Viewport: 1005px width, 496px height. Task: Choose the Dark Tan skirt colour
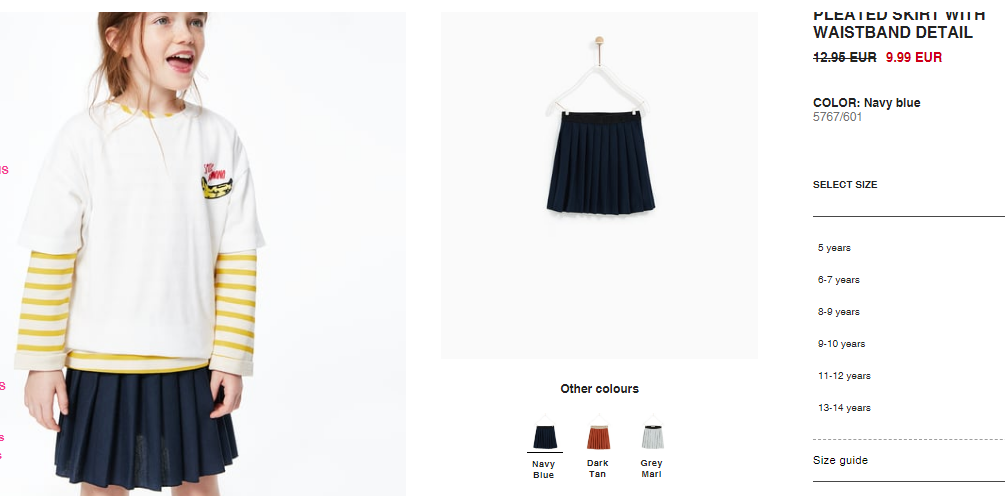598,434
